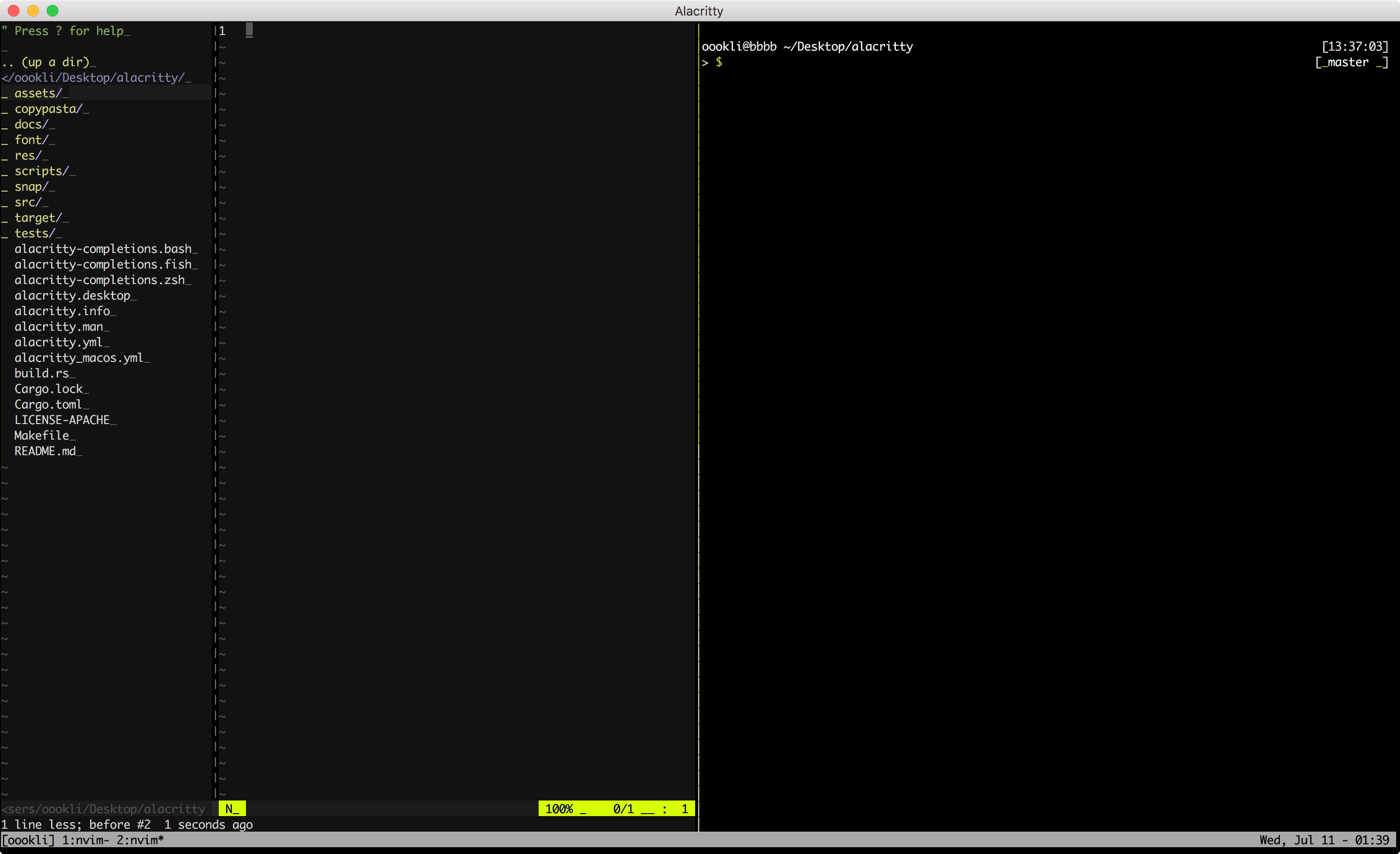This screenshot has width=1400, height=854.
Task: Open alacritty.yml from the tree
Action: [x=60, y=342]
